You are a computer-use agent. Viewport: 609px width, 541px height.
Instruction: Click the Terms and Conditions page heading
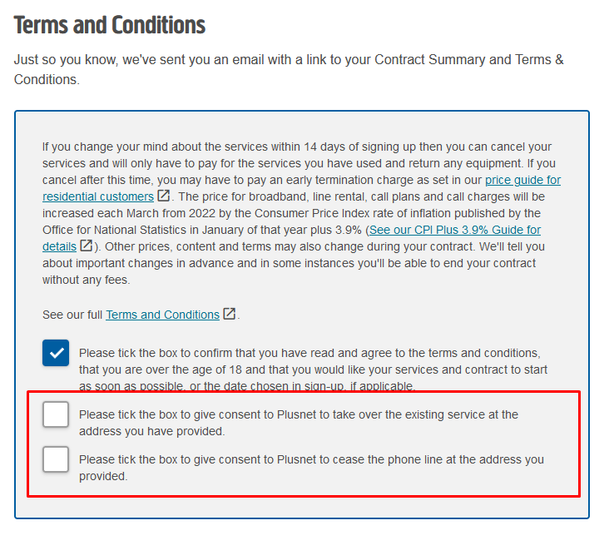click(x=110, y=25)
